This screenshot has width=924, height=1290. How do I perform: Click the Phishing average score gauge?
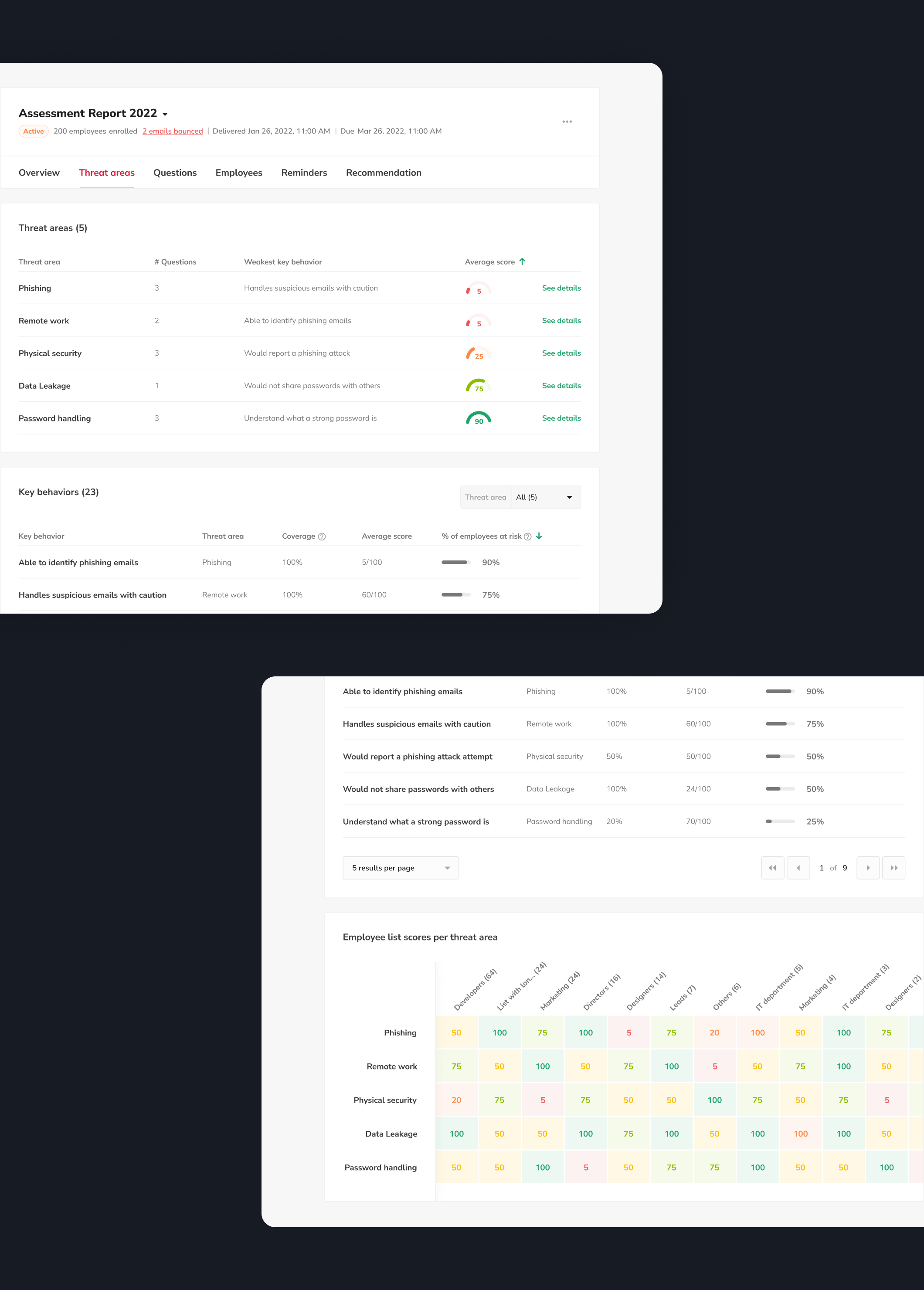pos(477,289)
